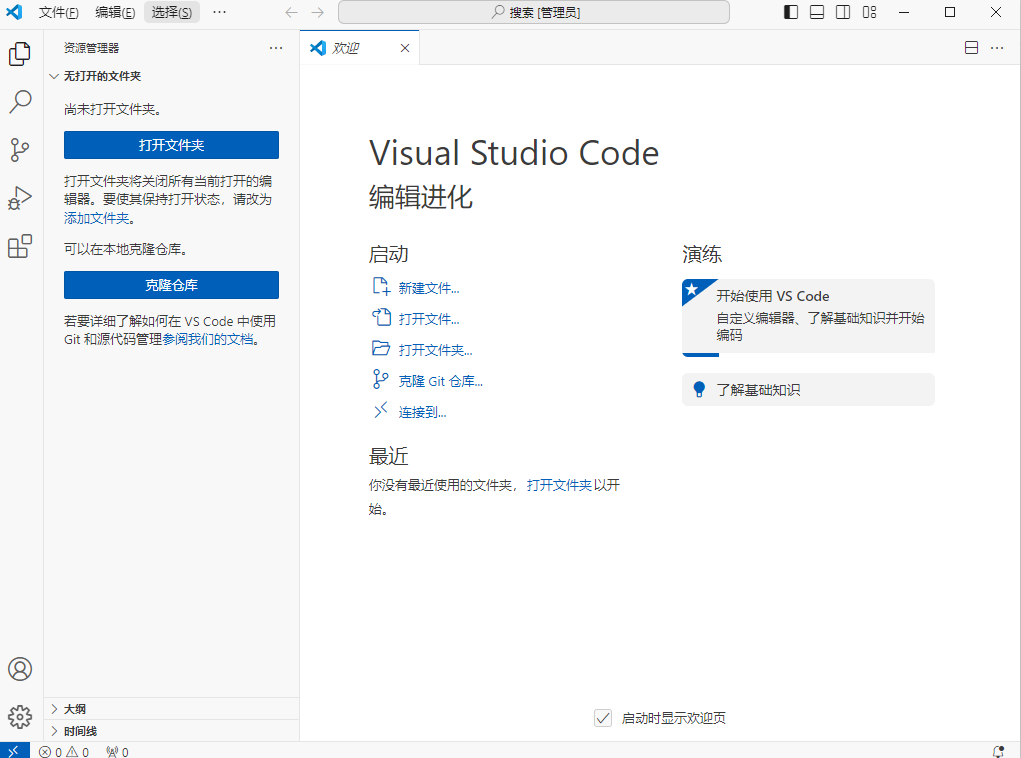Toggle 启动时显示欢迎页 checkbox
Screen dimensions: 1021x758
pos(603,718)
